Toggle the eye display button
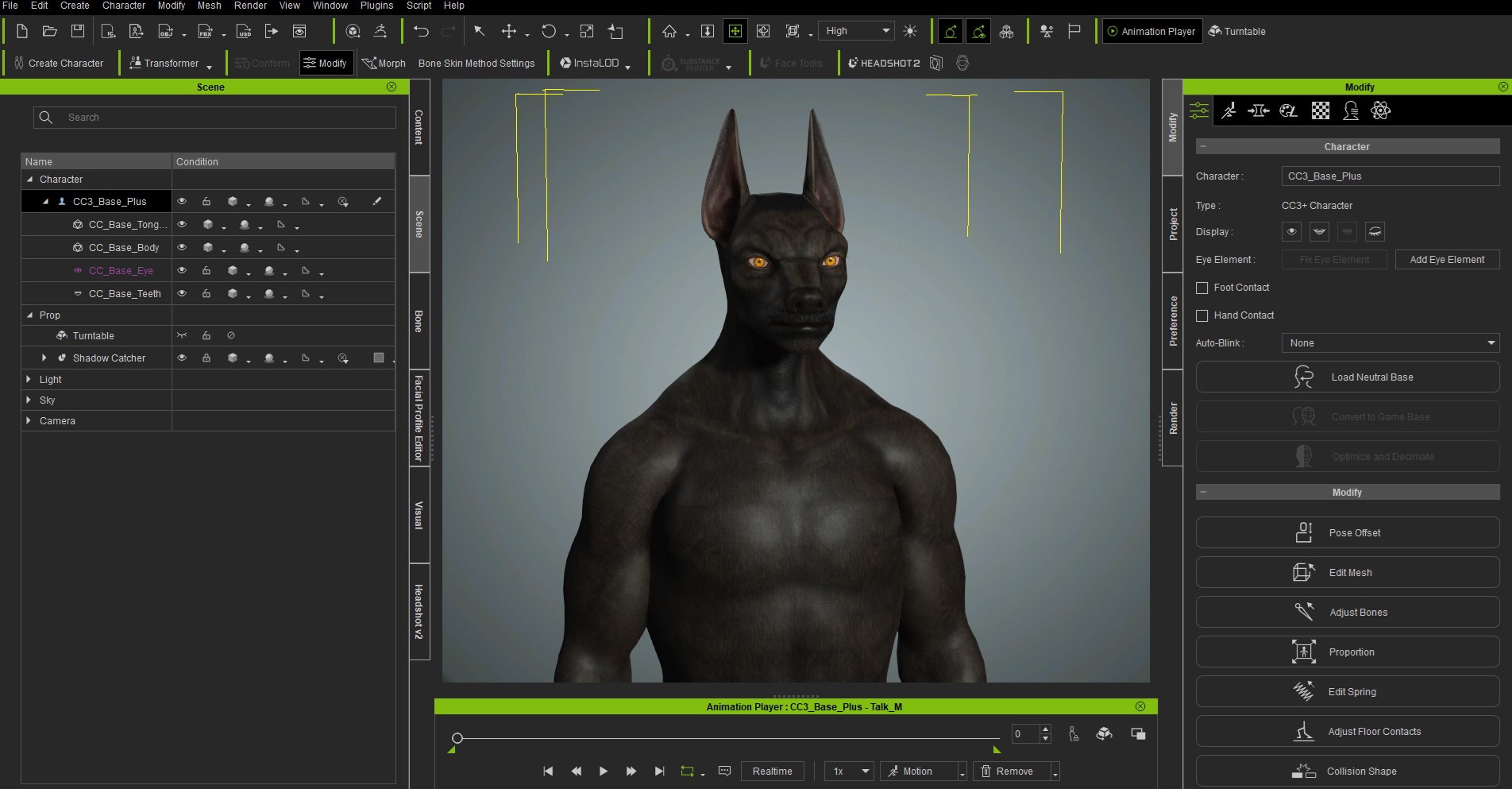This screenshot has height=789, width=1512. [x=1292, y=232]
